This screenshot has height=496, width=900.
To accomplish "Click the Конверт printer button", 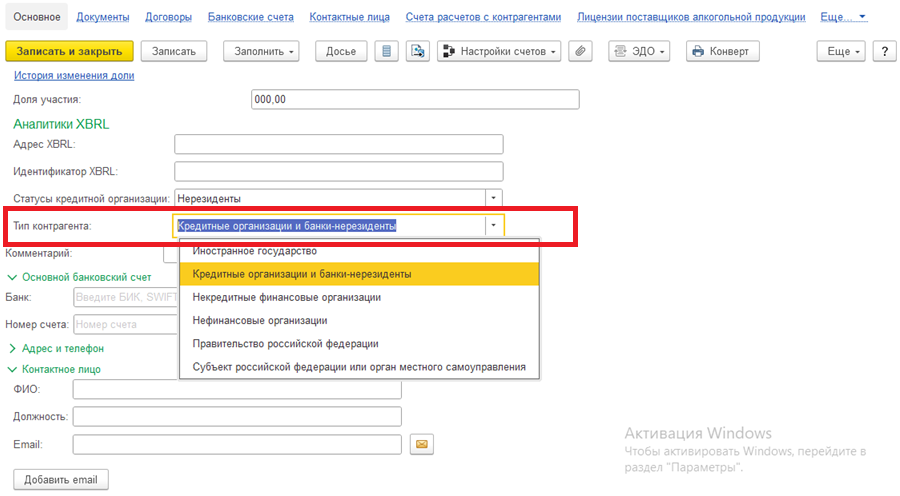I will tap(723, 51).
